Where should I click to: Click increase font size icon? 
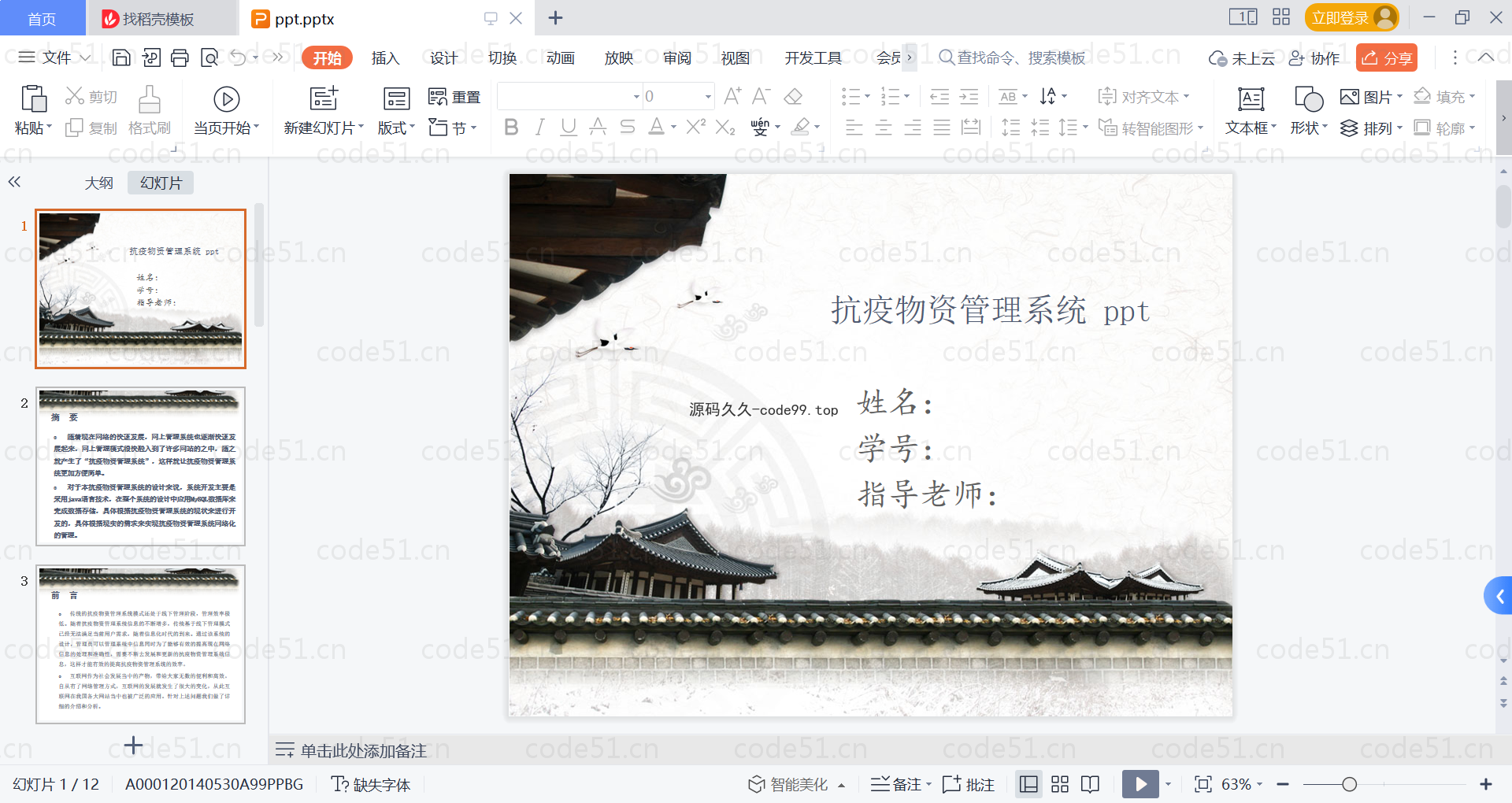point(732,97)
